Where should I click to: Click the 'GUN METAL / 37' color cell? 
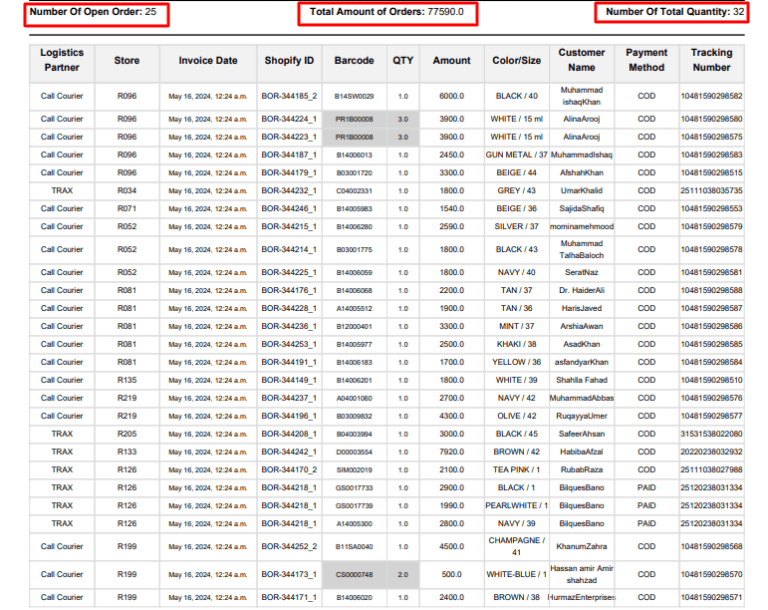517,155
